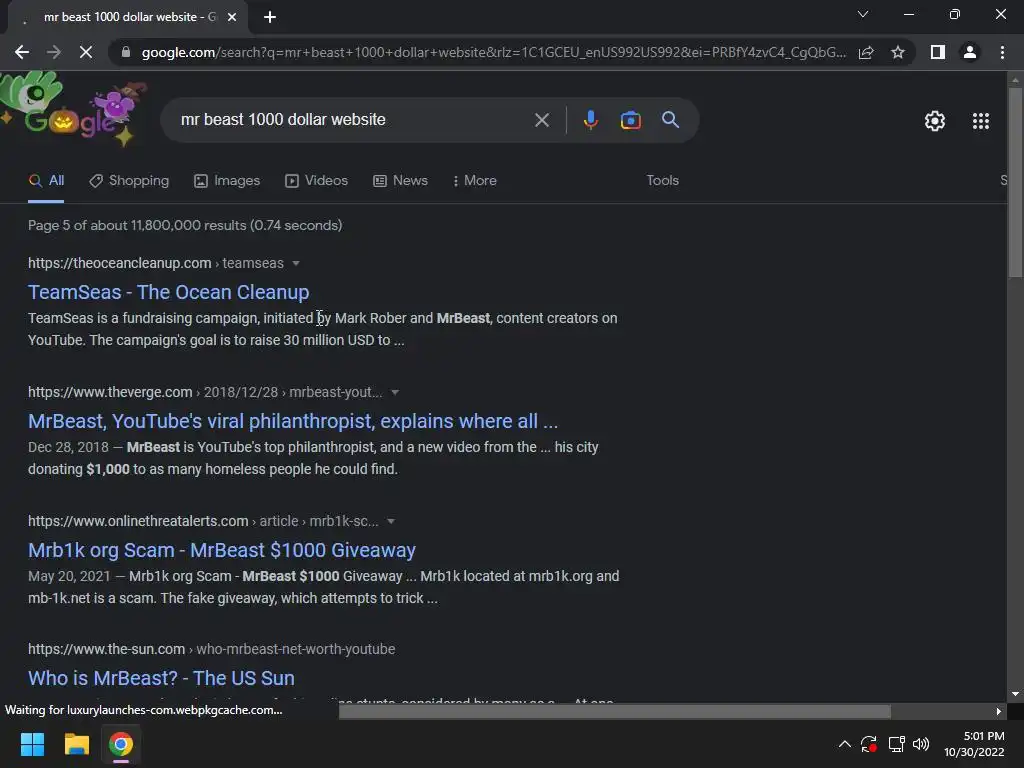Submit search with magnifier icon
1024x768 pixels.
coord(671,120)
